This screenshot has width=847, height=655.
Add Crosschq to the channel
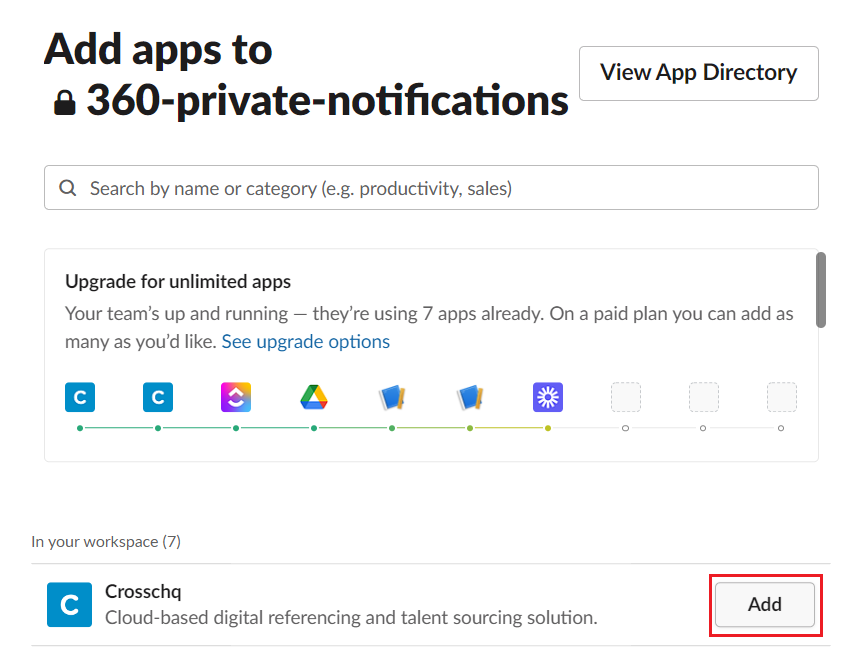pyautogui.click(x=764, y=604)
